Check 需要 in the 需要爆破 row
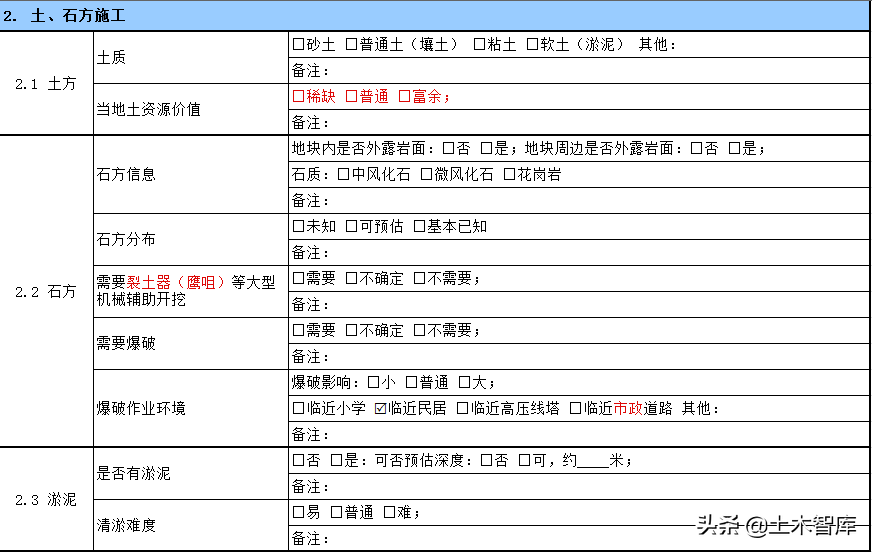The height and width of the screenshot is (552, 872). tap(298, 330)
